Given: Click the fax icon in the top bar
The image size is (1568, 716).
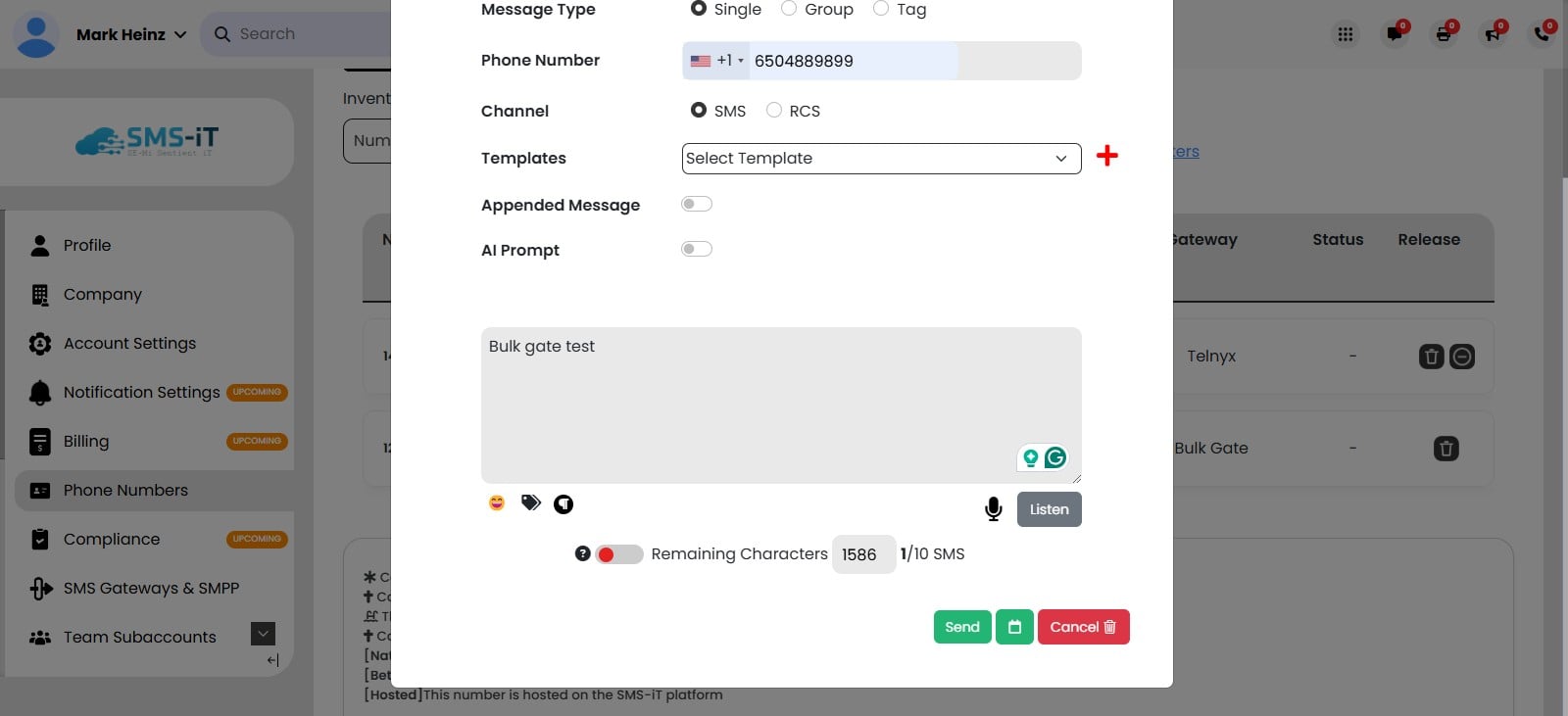Looking at the screenshot, I should pos(1443,34).
